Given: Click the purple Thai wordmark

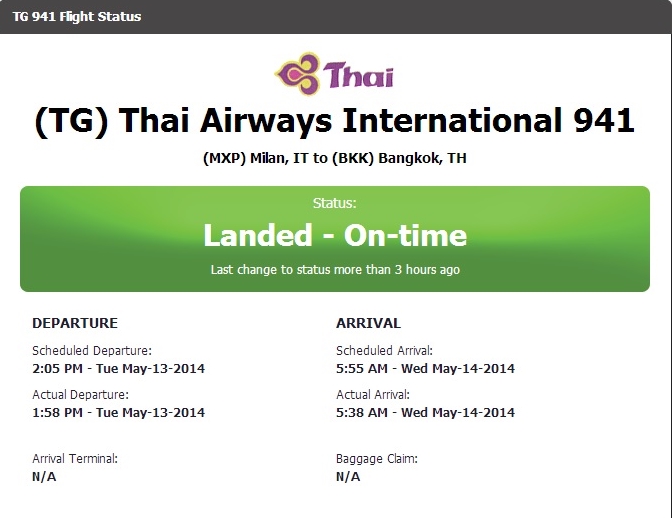Looking at the screenshot, I should [358, 75].
